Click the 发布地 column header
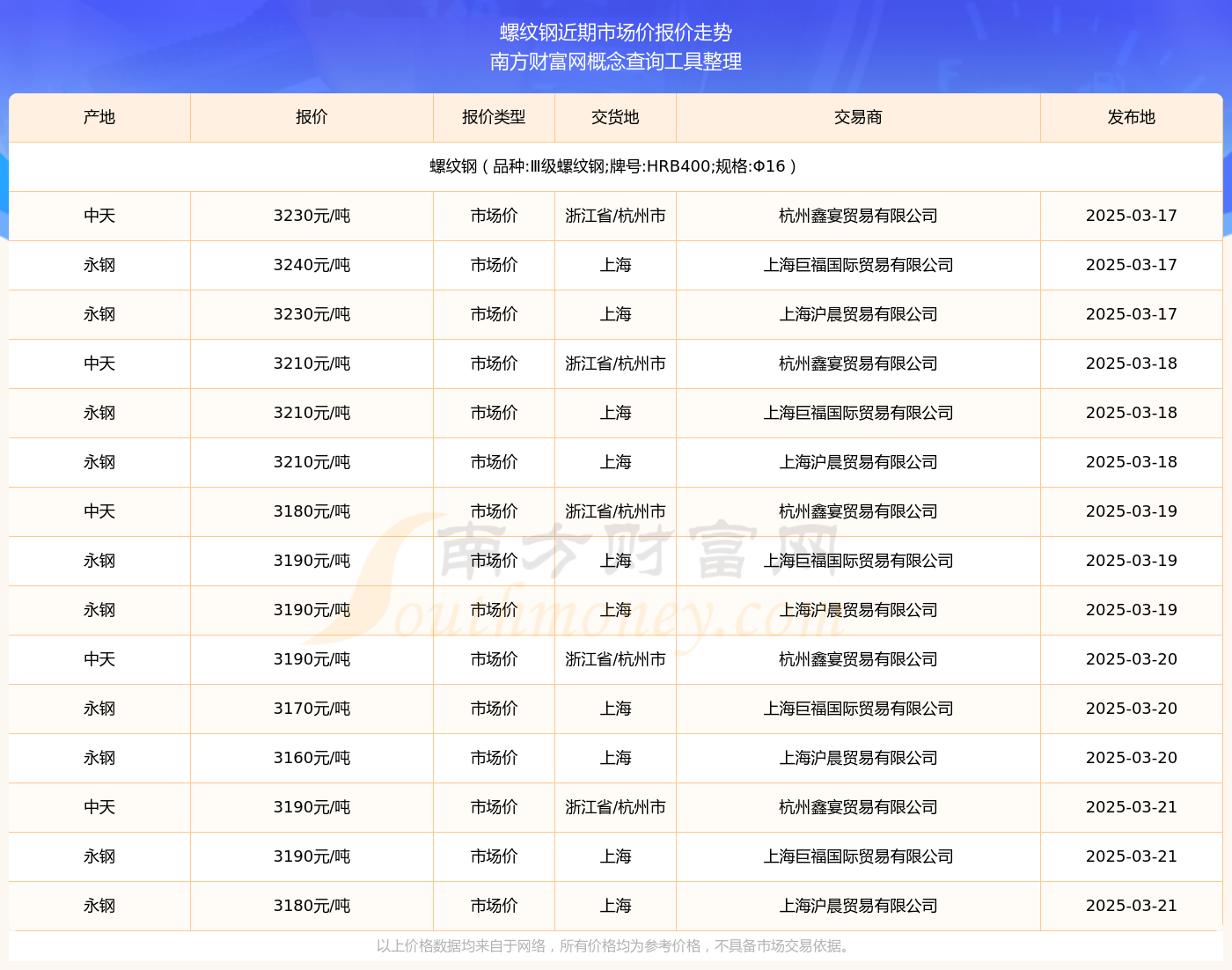Screen dimensions: 1232x970 (x=1131, y=117)
